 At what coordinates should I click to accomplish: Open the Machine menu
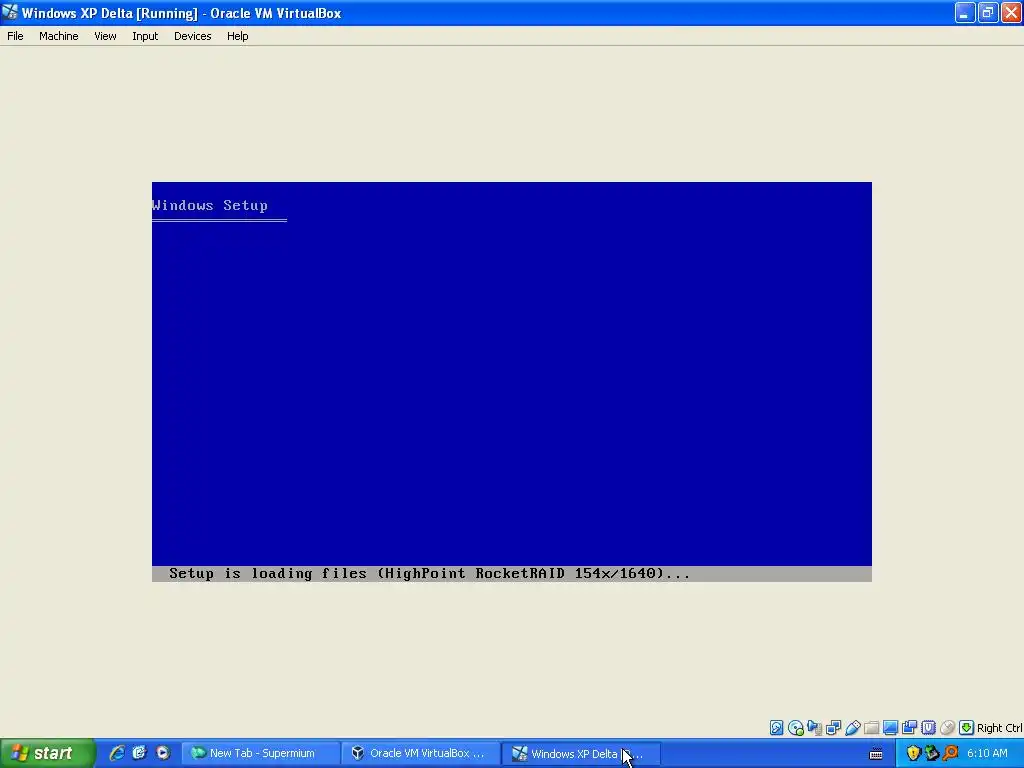pos(58,36)
